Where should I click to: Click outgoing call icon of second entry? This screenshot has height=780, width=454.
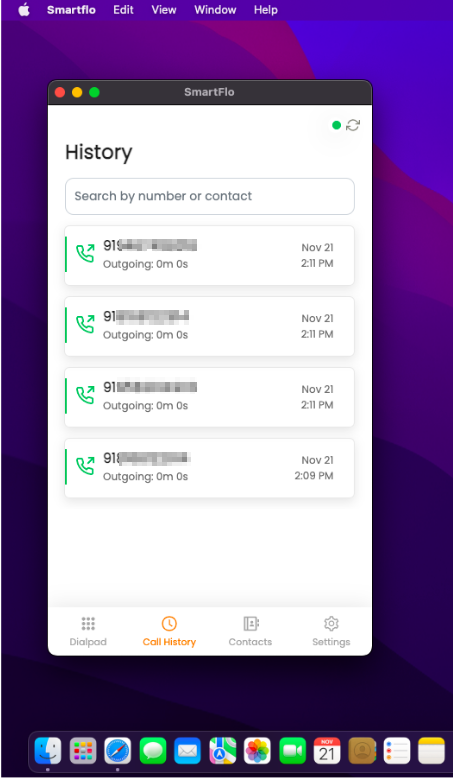tap(85, 324)
